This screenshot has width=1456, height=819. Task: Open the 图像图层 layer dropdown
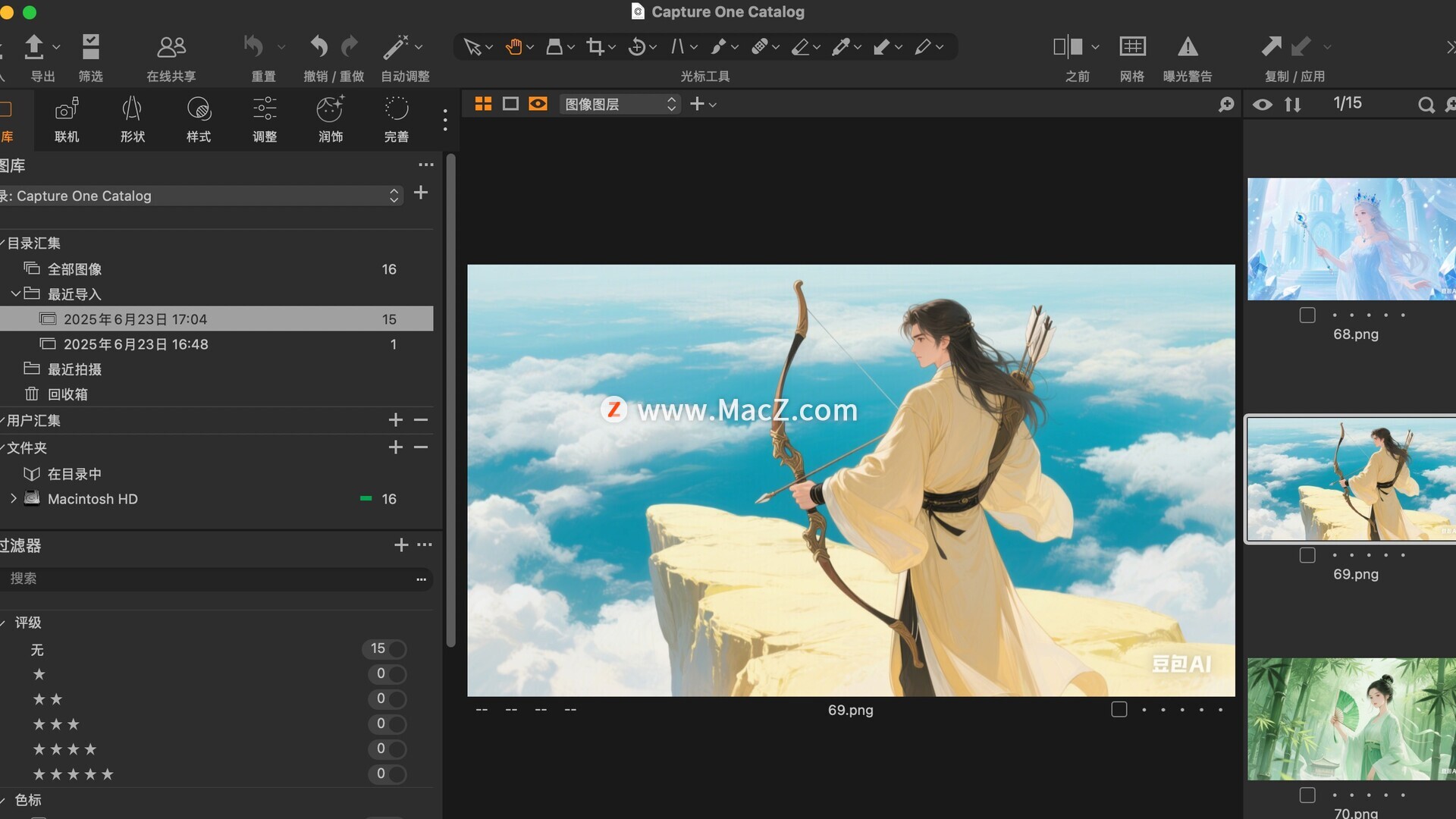[620, 104]
